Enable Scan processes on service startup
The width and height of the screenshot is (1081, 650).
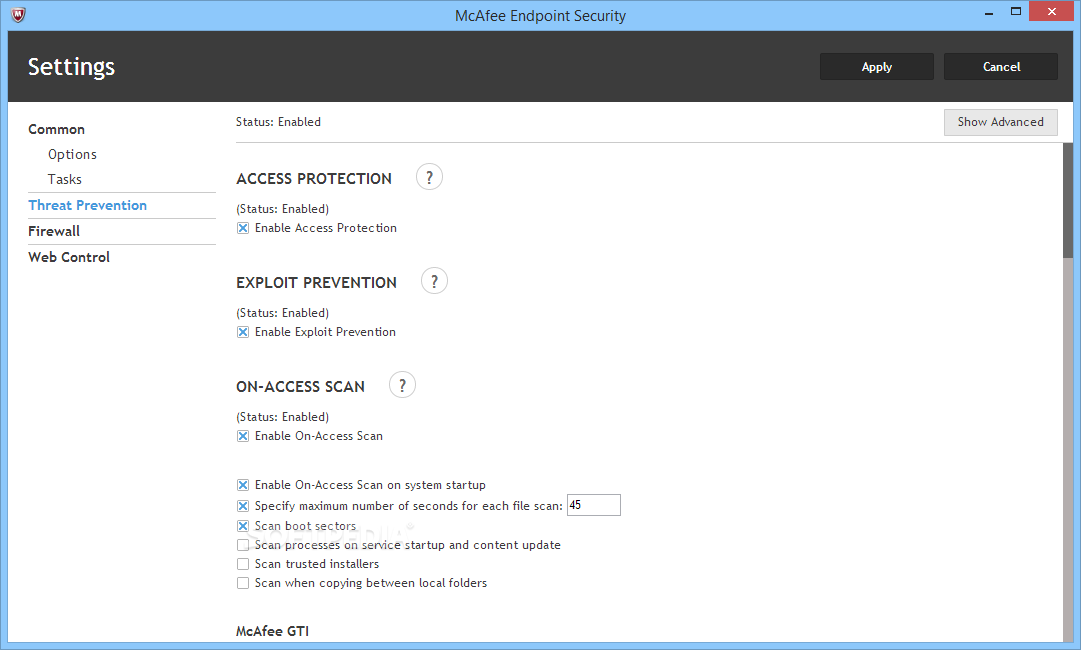[243, 545]
